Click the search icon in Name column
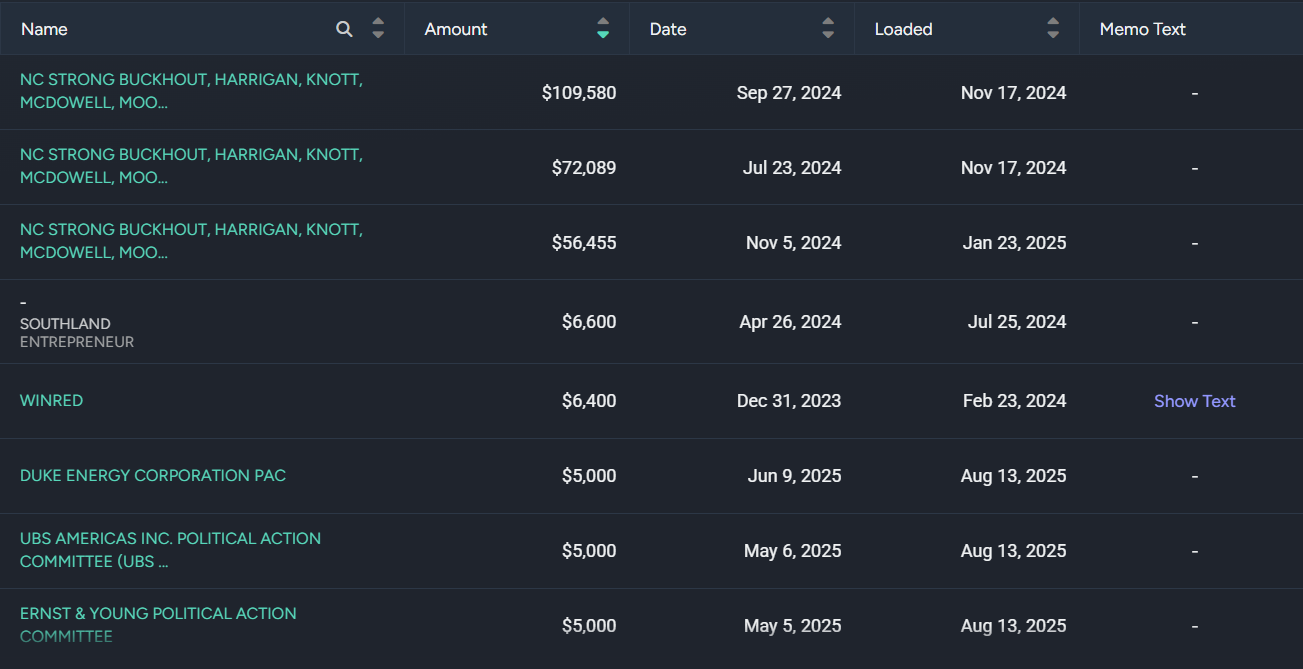1303x669 pixels. coord(344,29)
